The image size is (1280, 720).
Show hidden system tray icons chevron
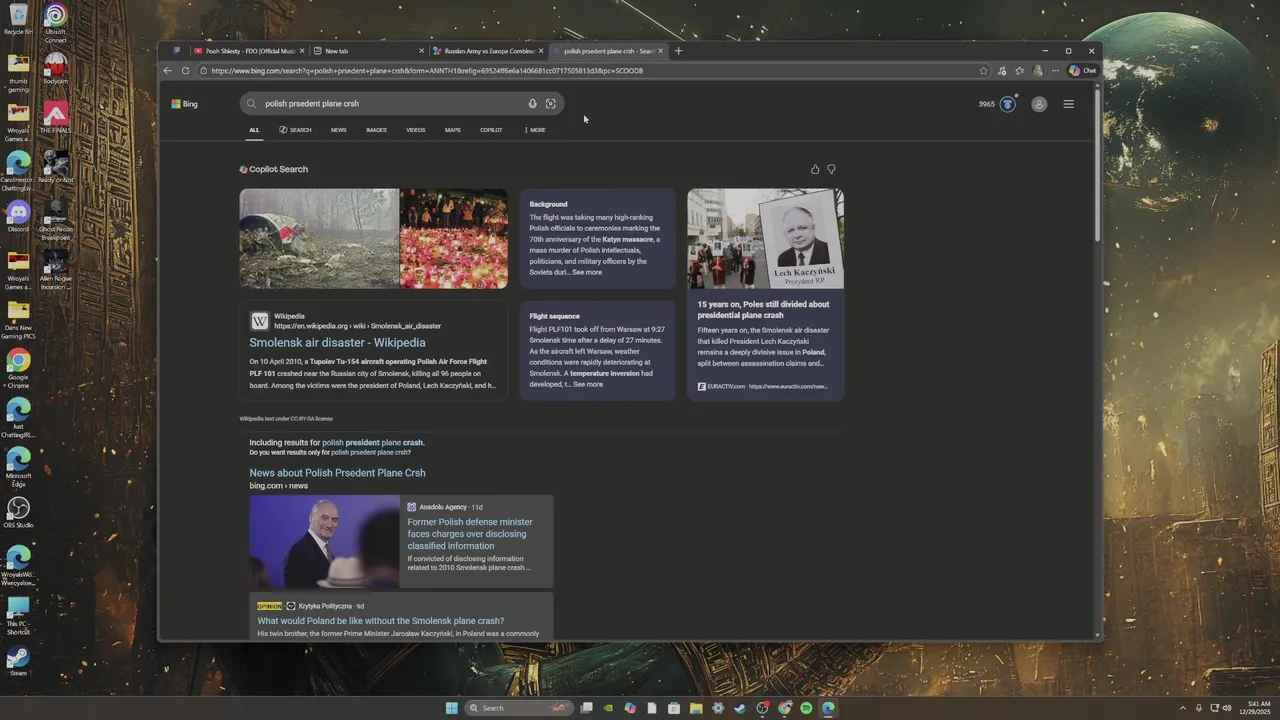coord(1183,708)
